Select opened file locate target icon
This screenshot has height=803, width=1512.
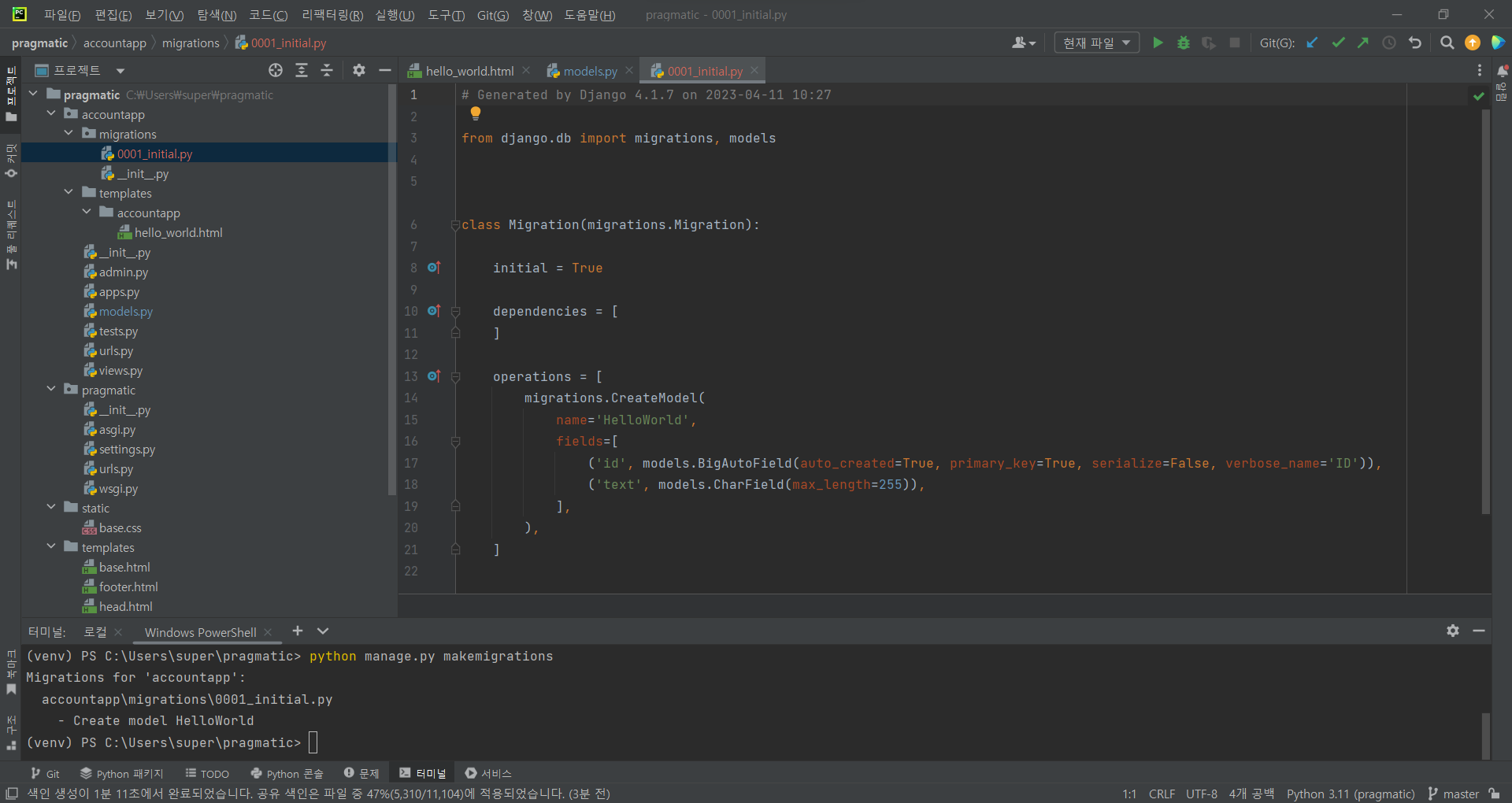(276, 71)
